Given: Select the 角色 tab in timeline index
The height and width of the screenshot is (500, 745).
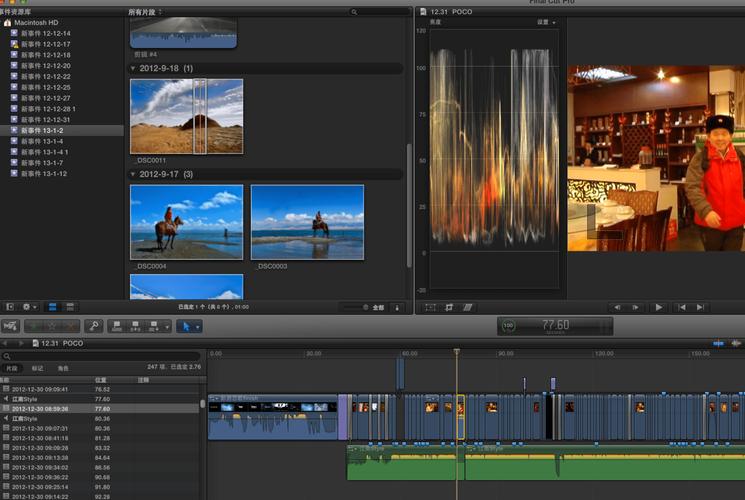Looking at the screenshot, I should tap(63, 368).
